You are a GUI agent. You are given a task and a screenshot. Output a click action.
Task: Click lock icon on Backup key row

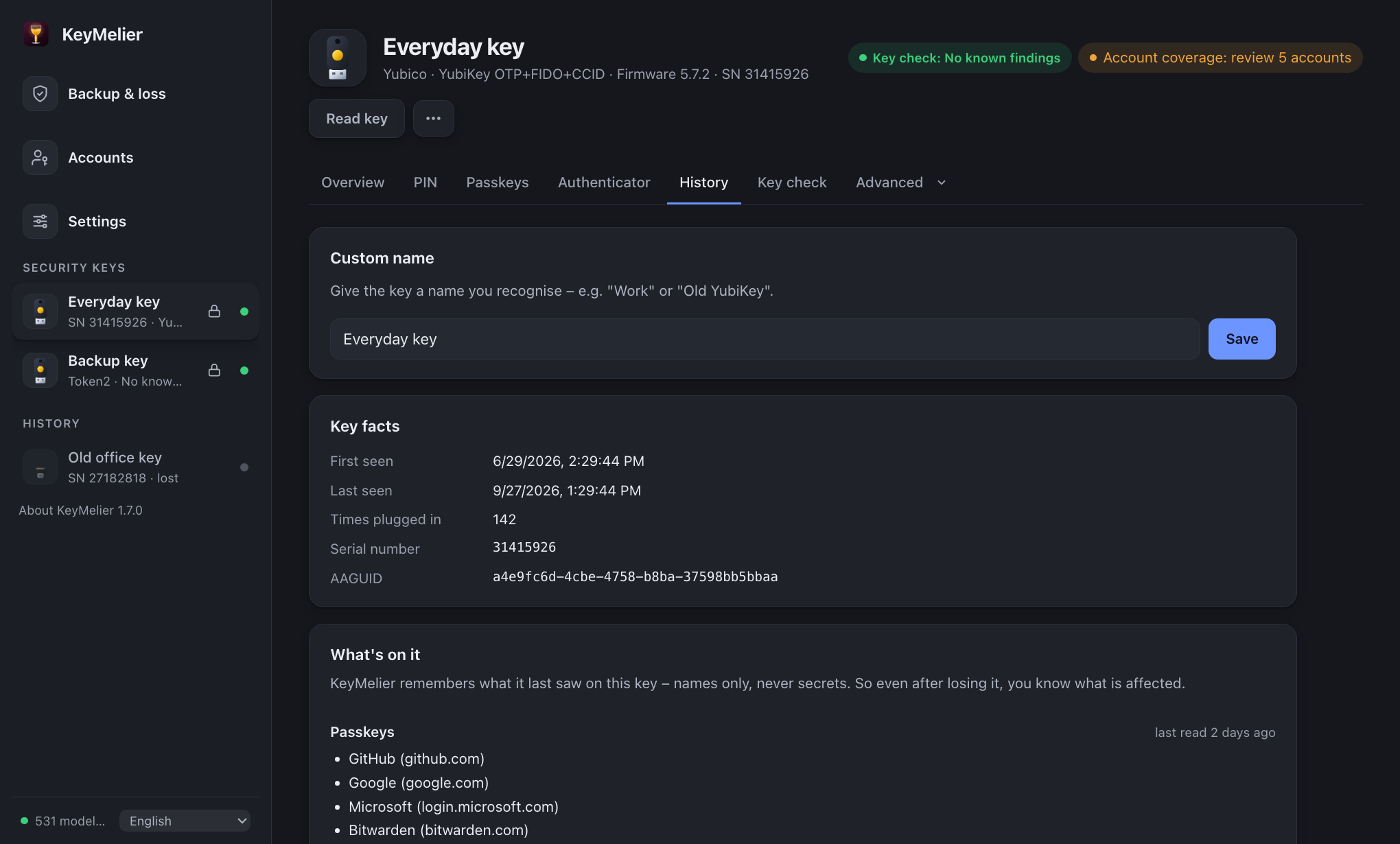pyautogui.click(x=214, y=371)
